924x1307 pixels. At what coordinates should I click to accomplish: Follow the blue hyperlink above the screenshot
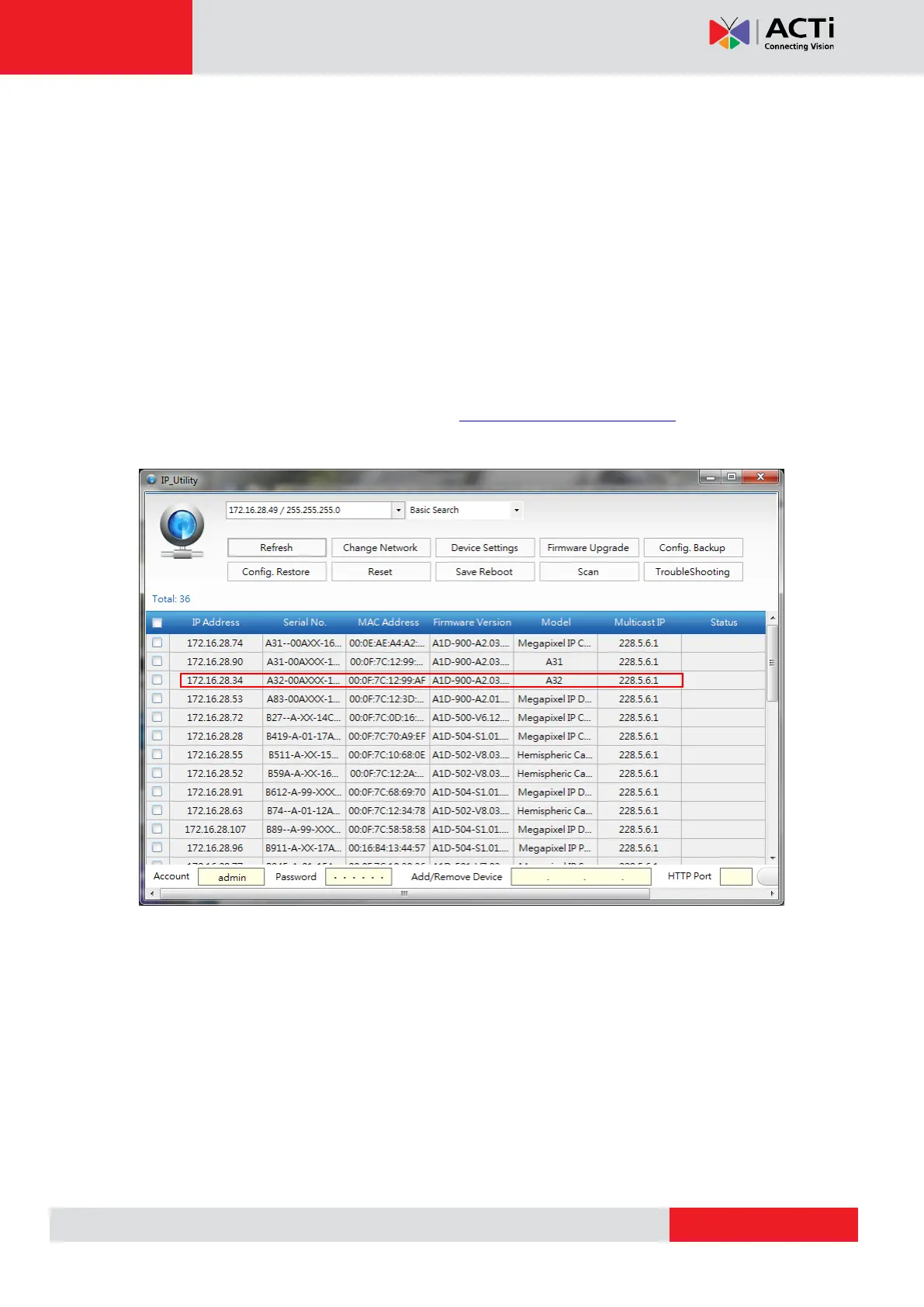pyautogui.click(x=567, y=415)
